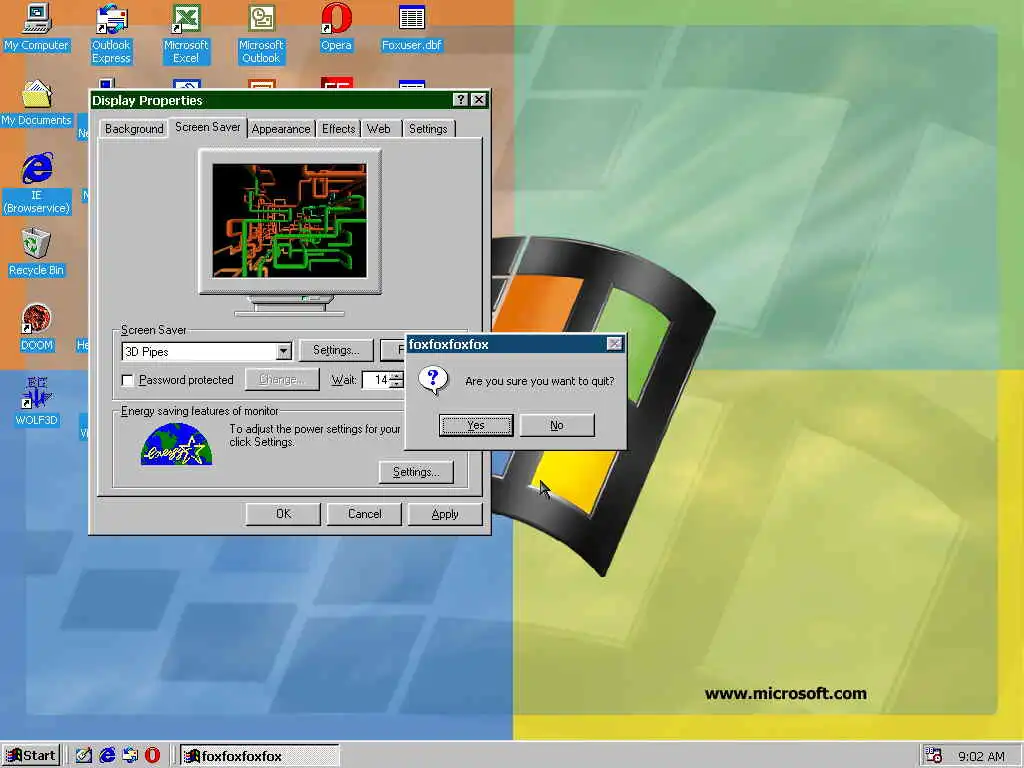Switch to the Appearance tab
1024x768 pixels.
coord(281,129)
